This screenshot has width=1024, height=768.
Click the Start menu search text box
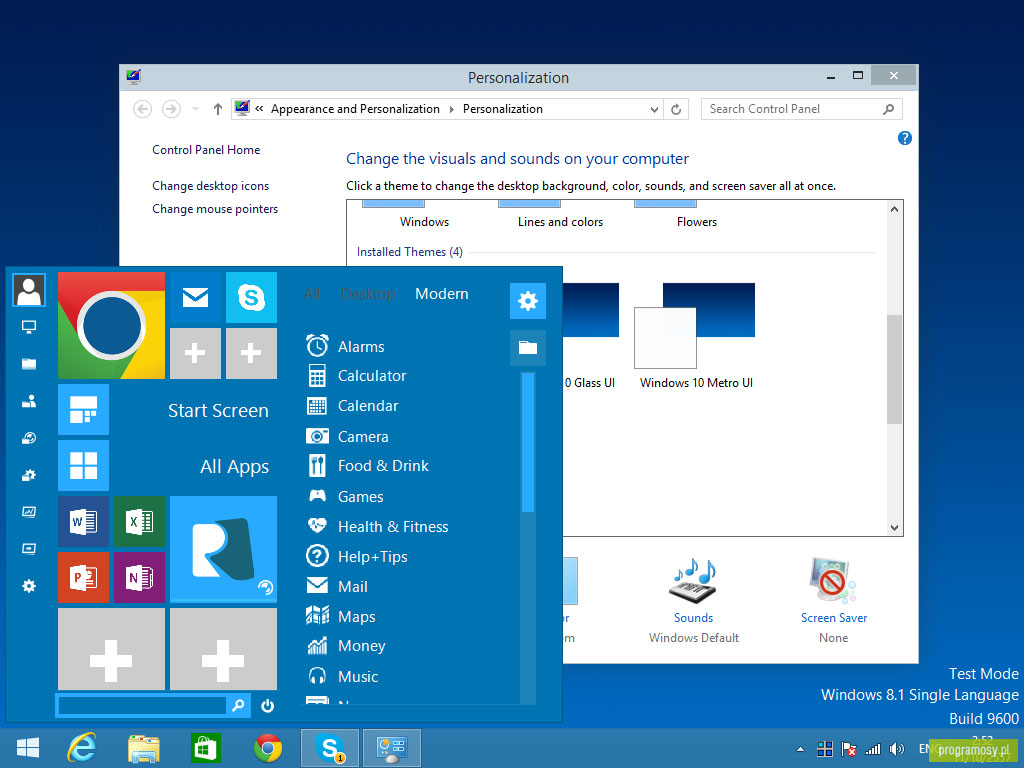click(x=142, y=705)
